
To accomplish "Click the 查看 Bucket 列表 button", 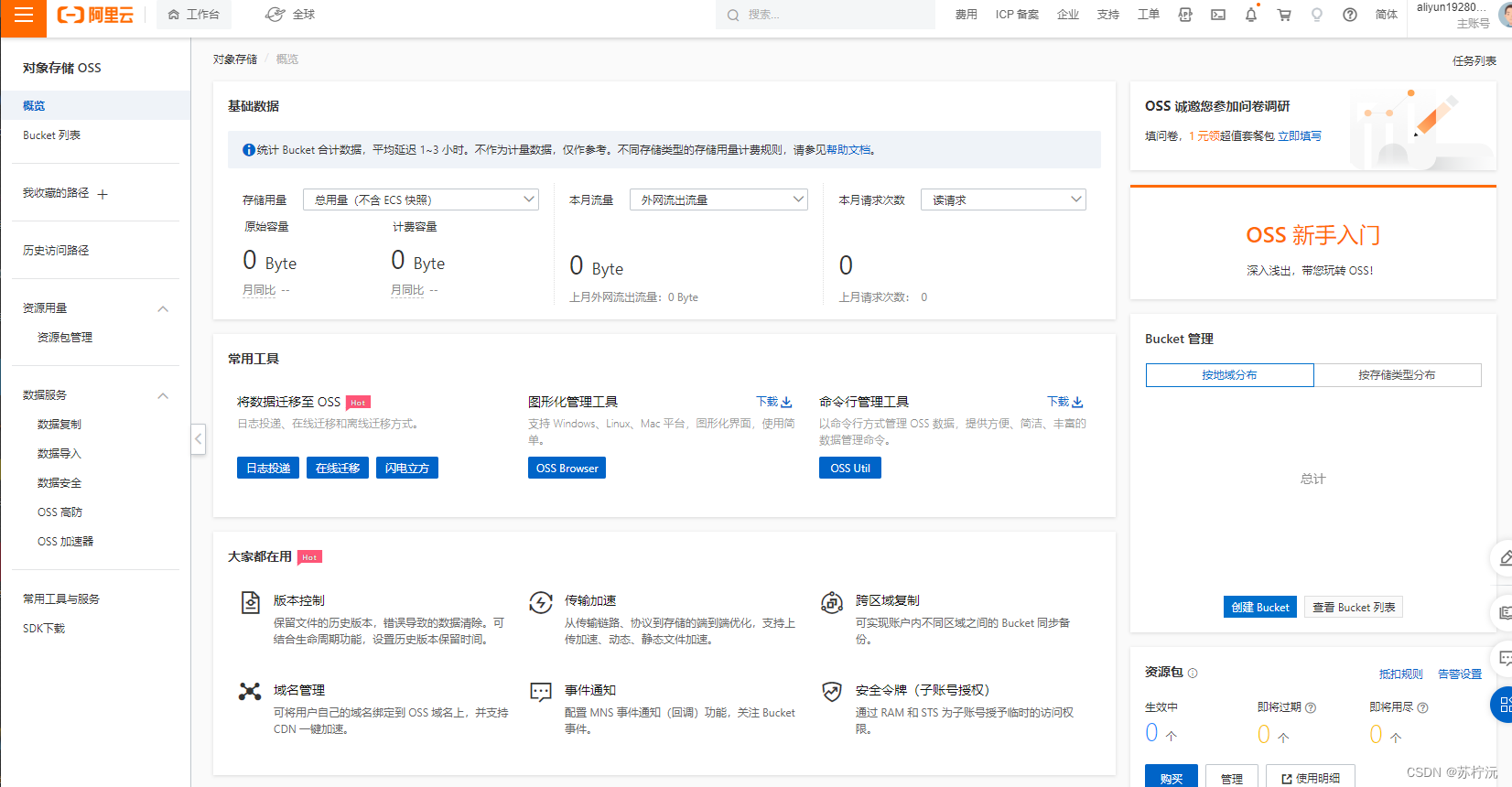I will coord(1354,607).
